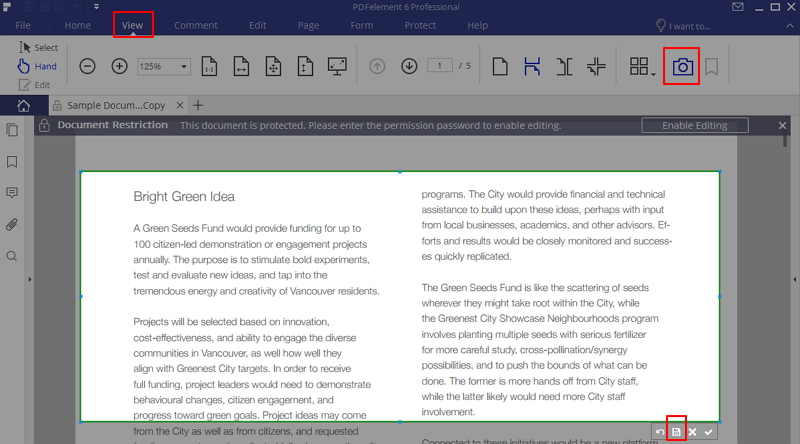Open the search side panel
Viewport: 800px width, 444px height.
pos(12,256)
